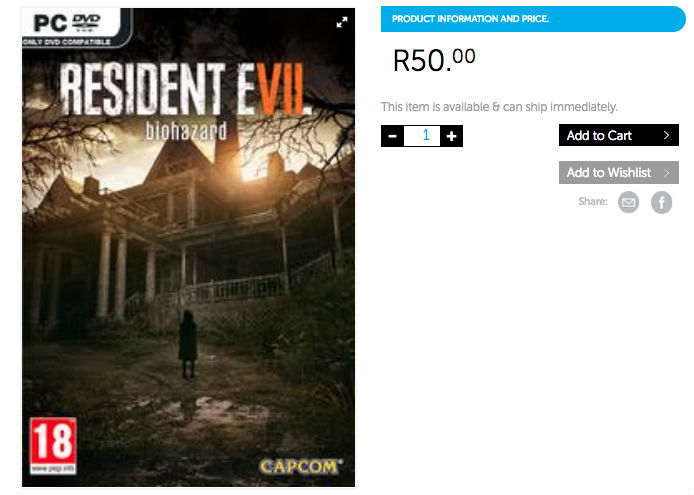Viewport: 694px width, 495px height.
Task: Increase quantity with the plus button
Action: click(451, 136)
